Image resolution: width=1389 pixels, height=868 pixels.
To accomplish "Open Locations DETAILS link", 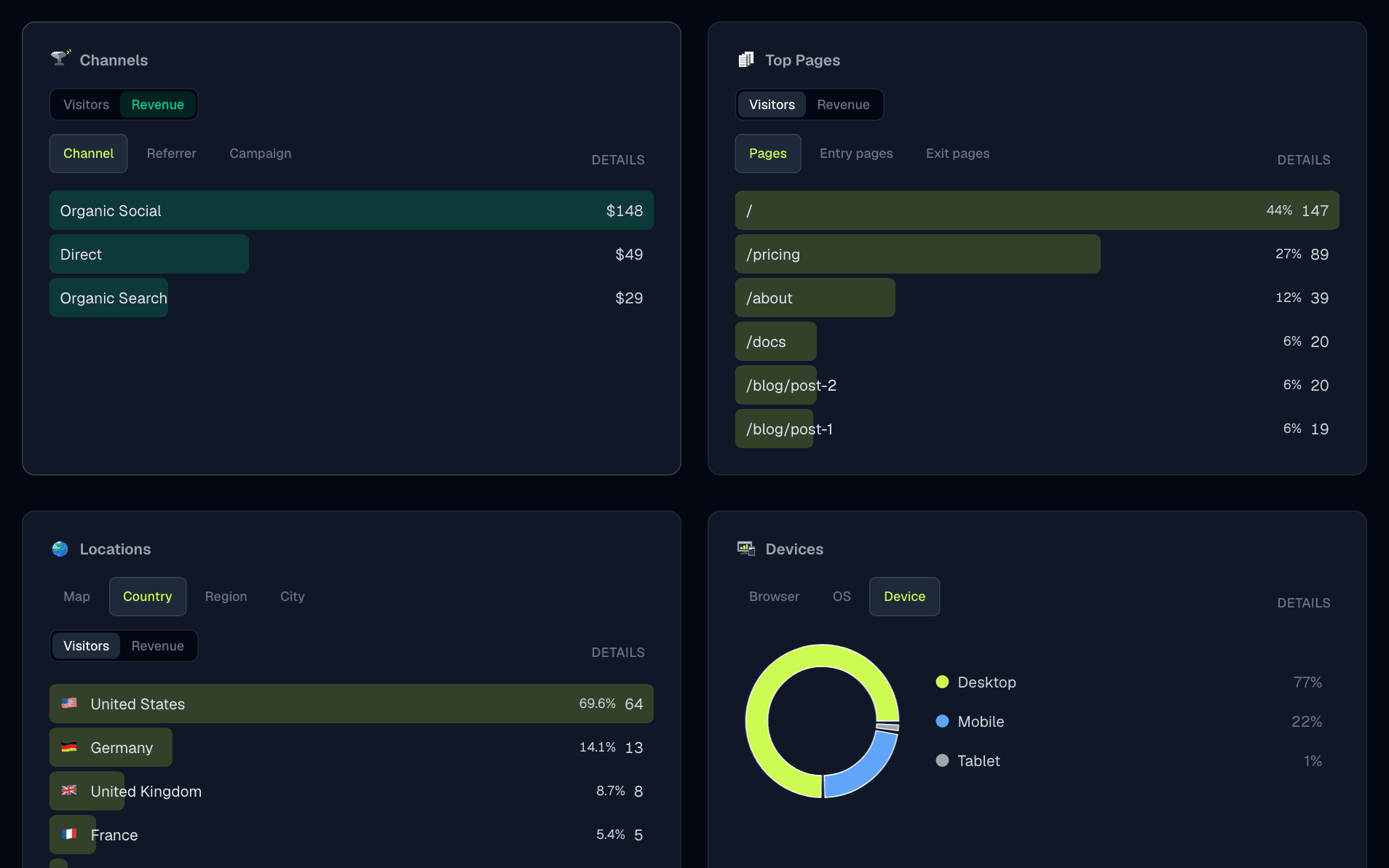I will click(617, 653).
